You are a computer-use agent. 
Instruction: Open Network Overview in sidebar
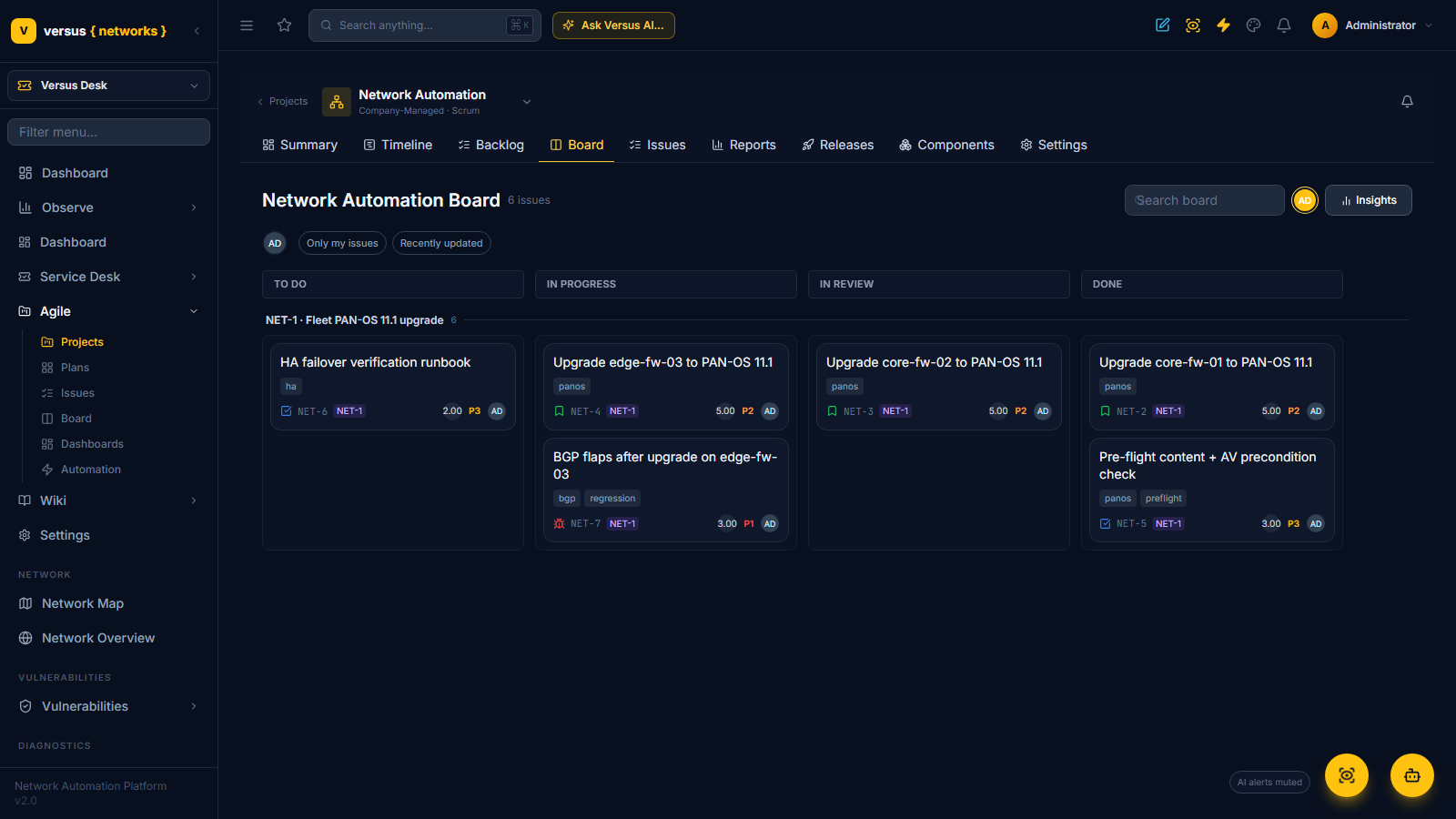click(x=109, y=638)
